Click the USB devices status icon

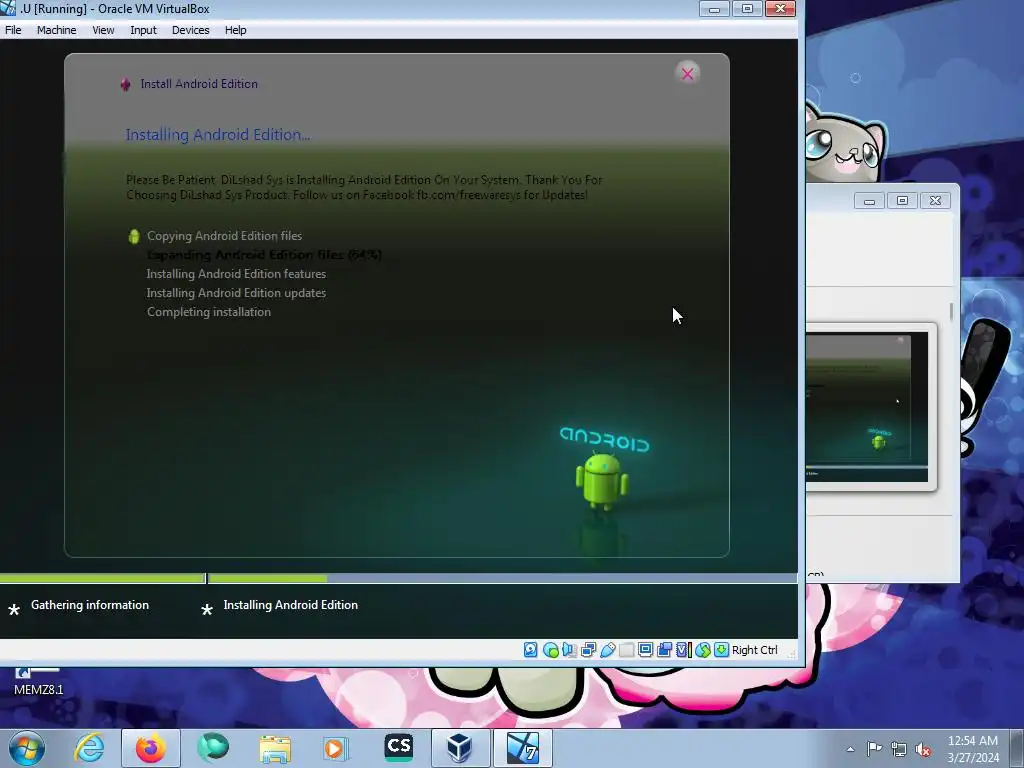point(607,650)
